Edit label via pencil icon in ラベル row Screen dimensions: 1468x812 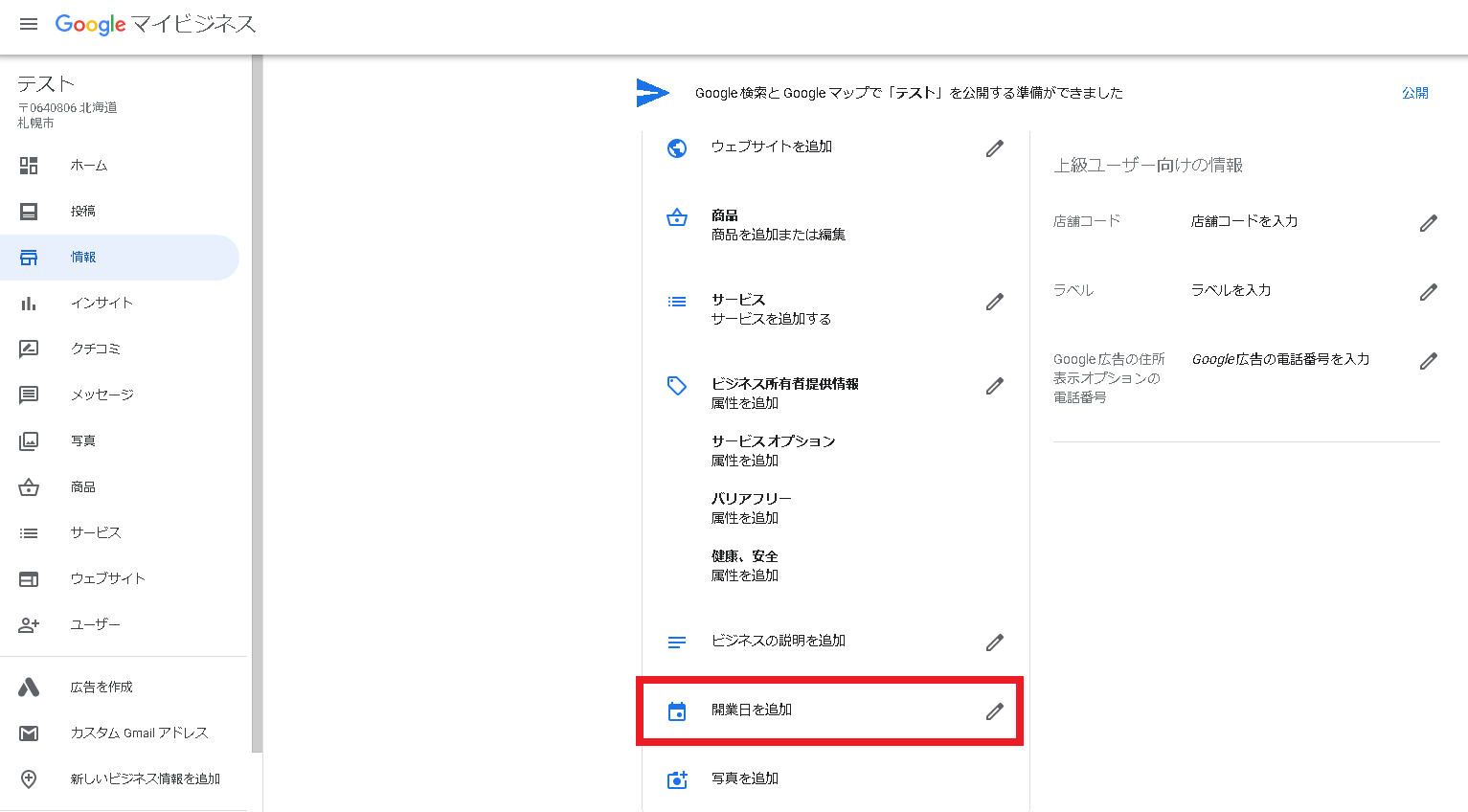[1429, 292]
